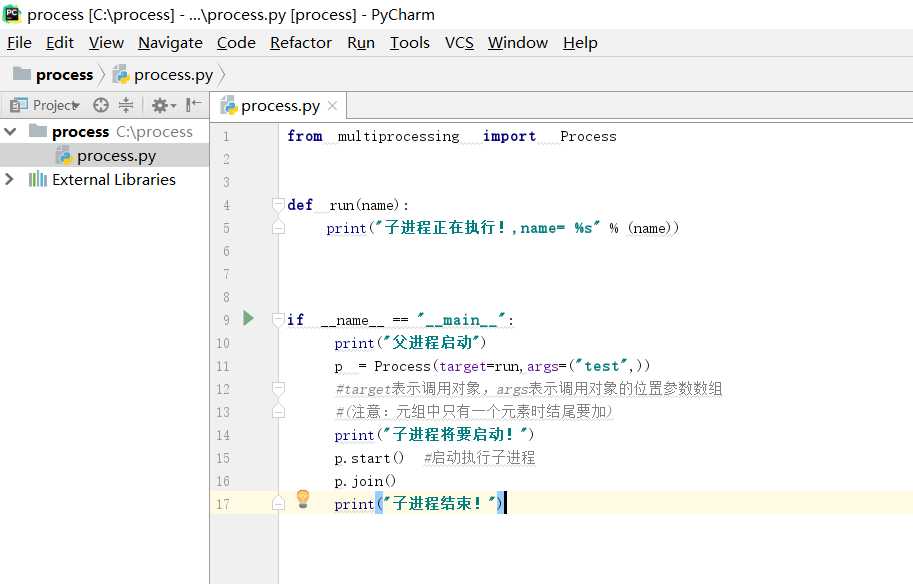Click the process folder icon in tree
The width and height of the screenshot is (913, 584).
pos(38,131)
